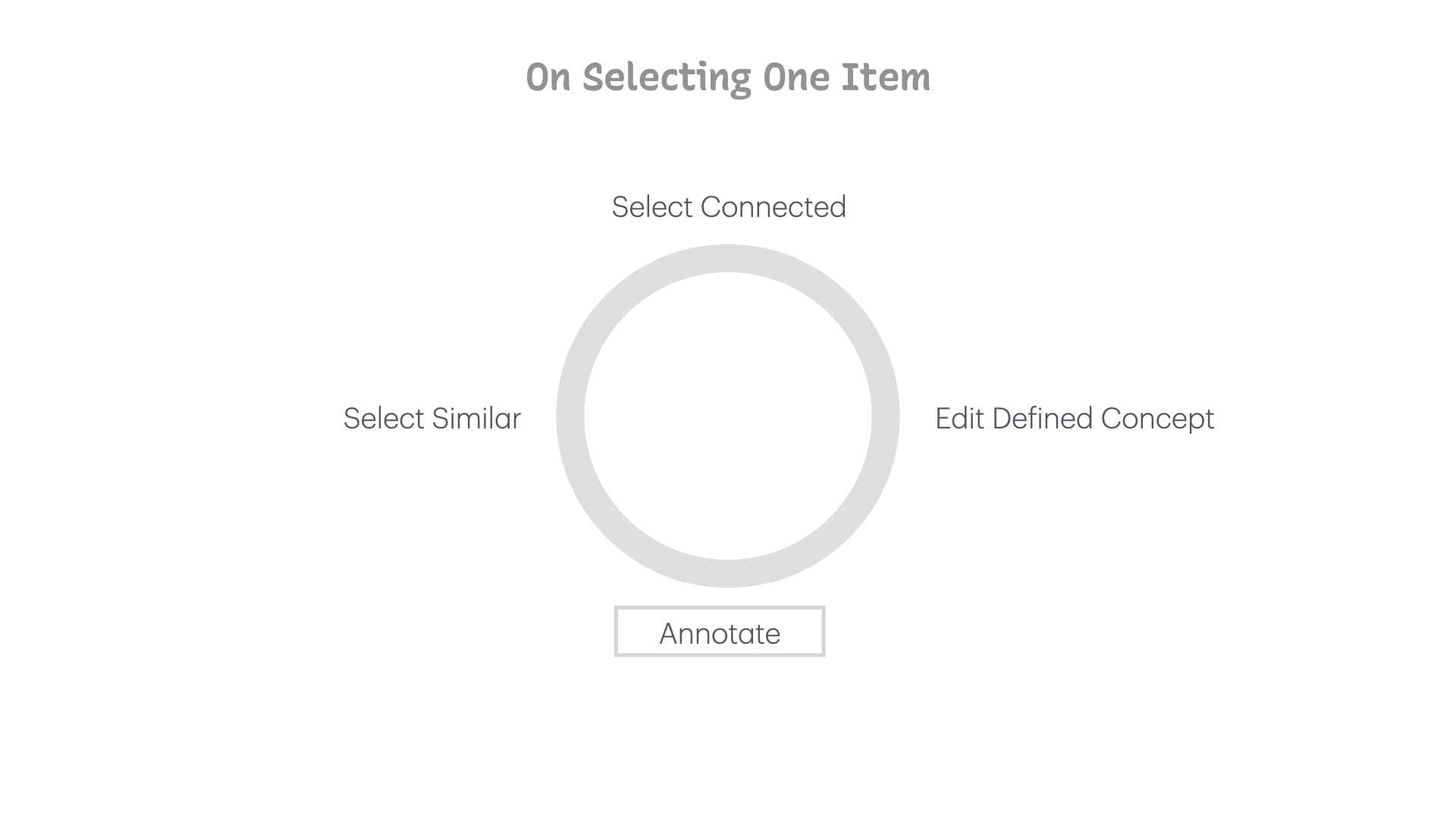Click the On Selecting One Item heading
This screenshot has width=1456, height=819.
(728, 77)
